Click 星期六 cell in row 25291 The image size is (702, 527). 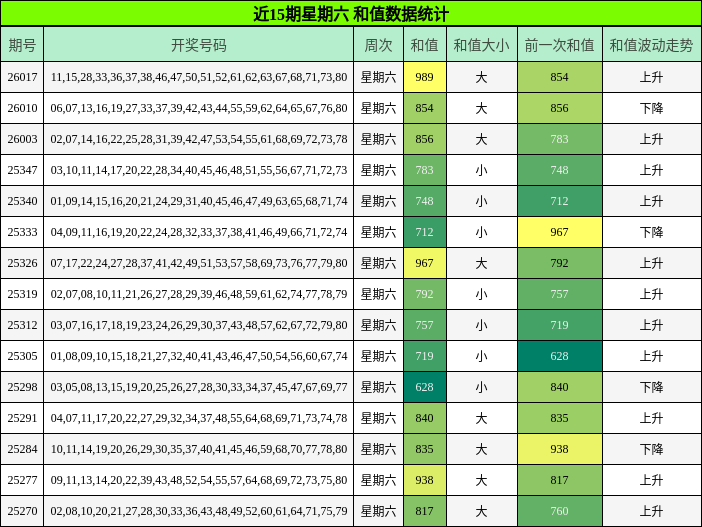[378, 418]
